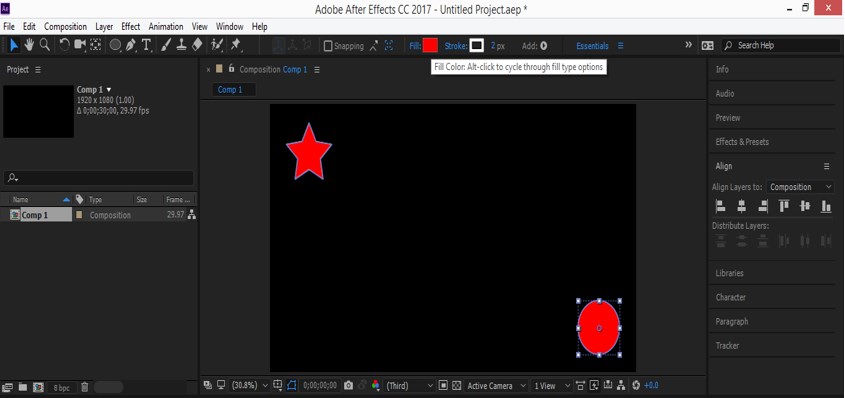The image size is (845, 398).
Task: Select the Eraser tool
Action: tap(197, 46)
